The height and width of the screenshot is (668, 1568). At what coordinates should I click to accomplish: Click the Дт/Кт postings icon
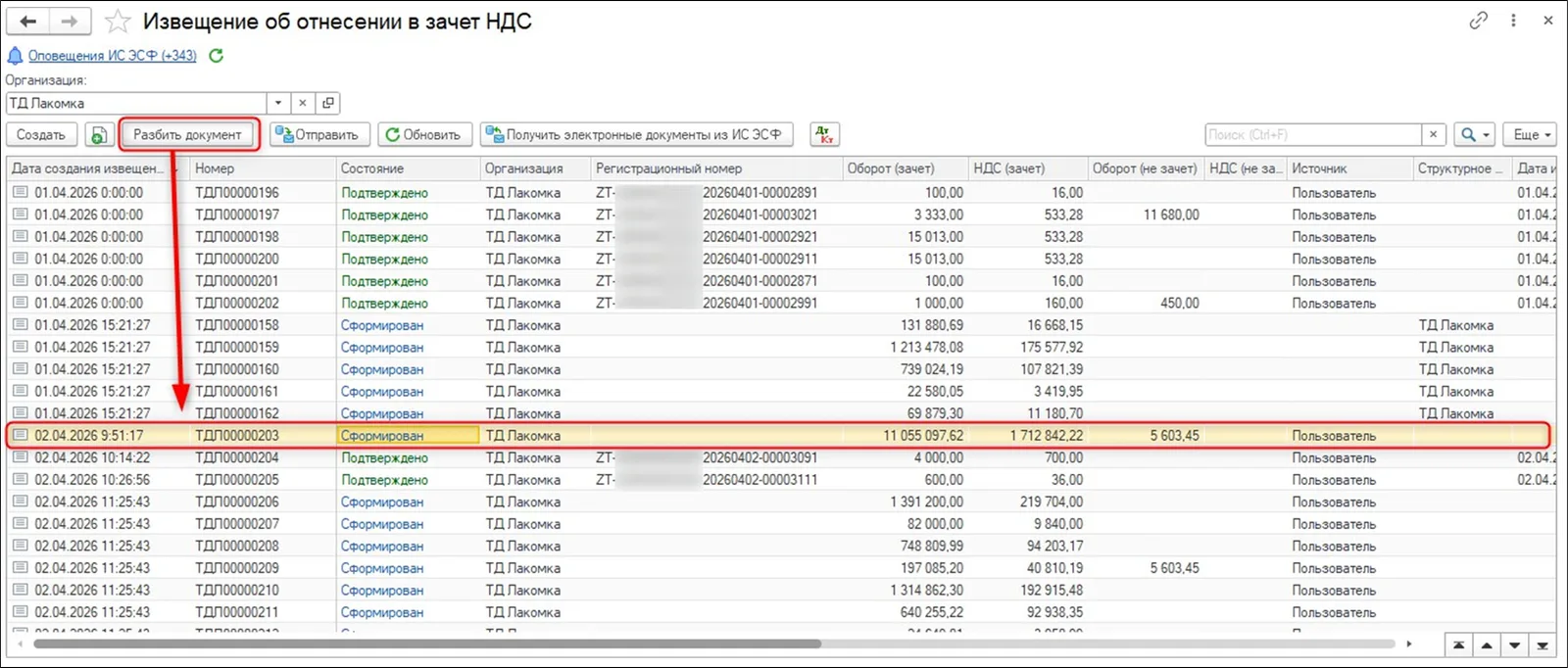(825, 134)
